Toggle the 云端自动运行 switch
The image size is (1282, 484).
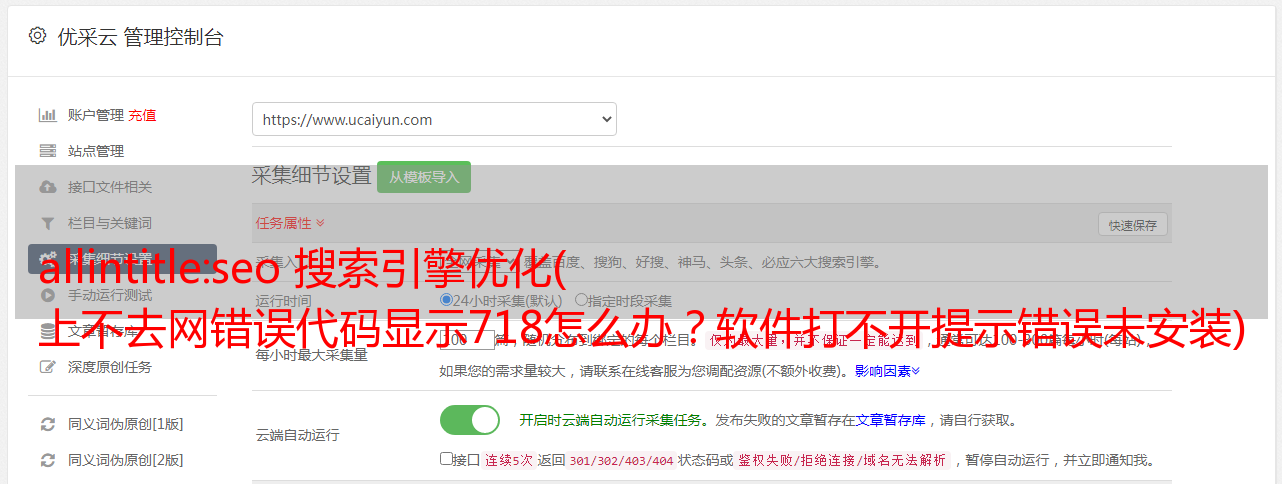470,420
